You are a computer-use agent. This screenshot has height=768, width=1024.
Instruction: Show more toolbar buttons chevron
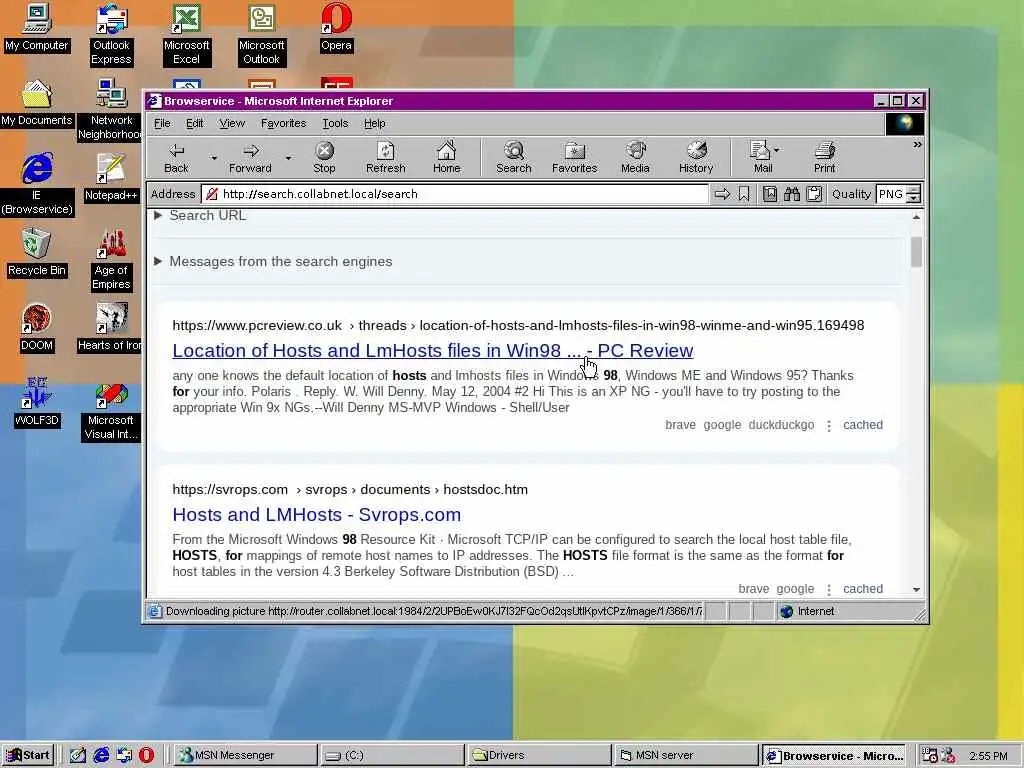click(x=917, y=144)
